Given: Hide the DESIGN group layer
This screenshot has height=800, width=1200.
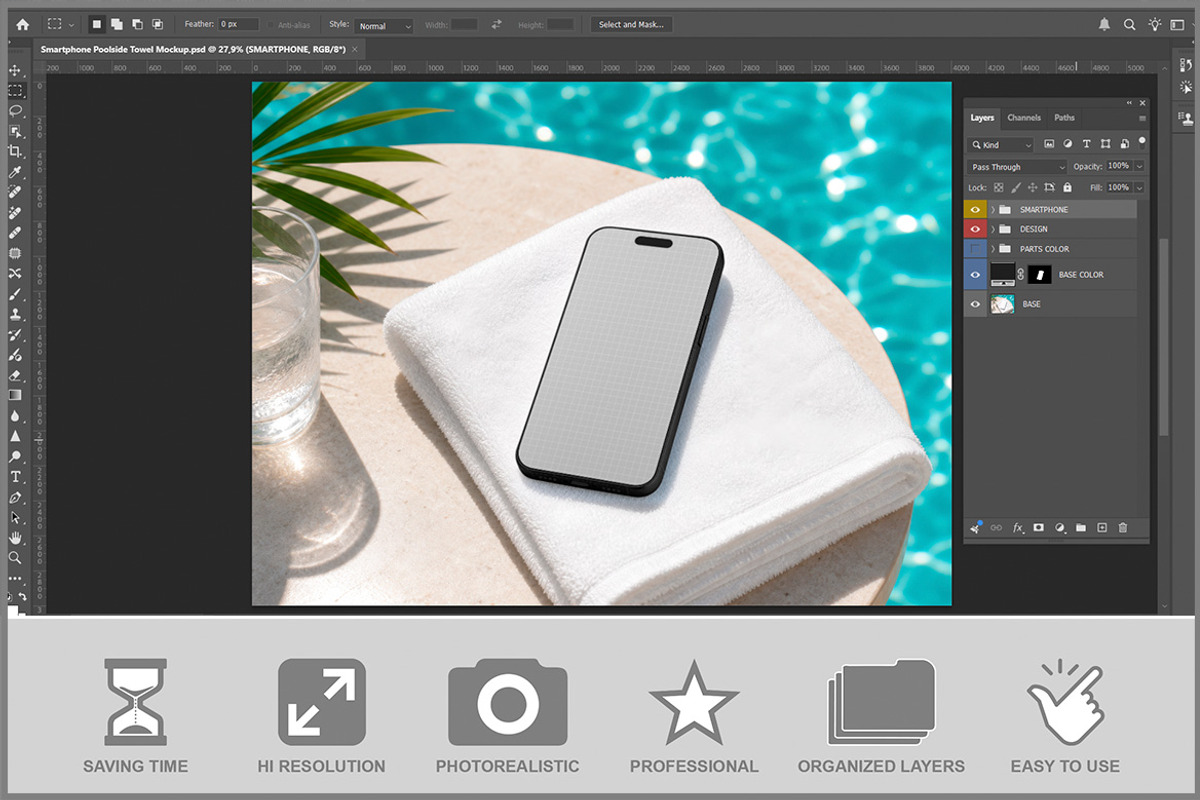Looking at the screenshot, I should (975, 229).
